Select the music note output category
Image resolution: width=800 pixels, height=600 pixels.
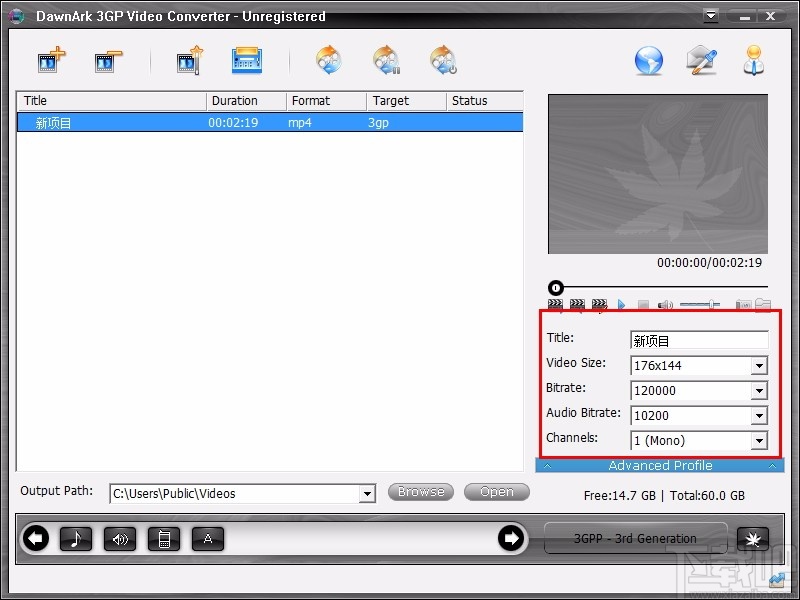(x=77, y=538)
